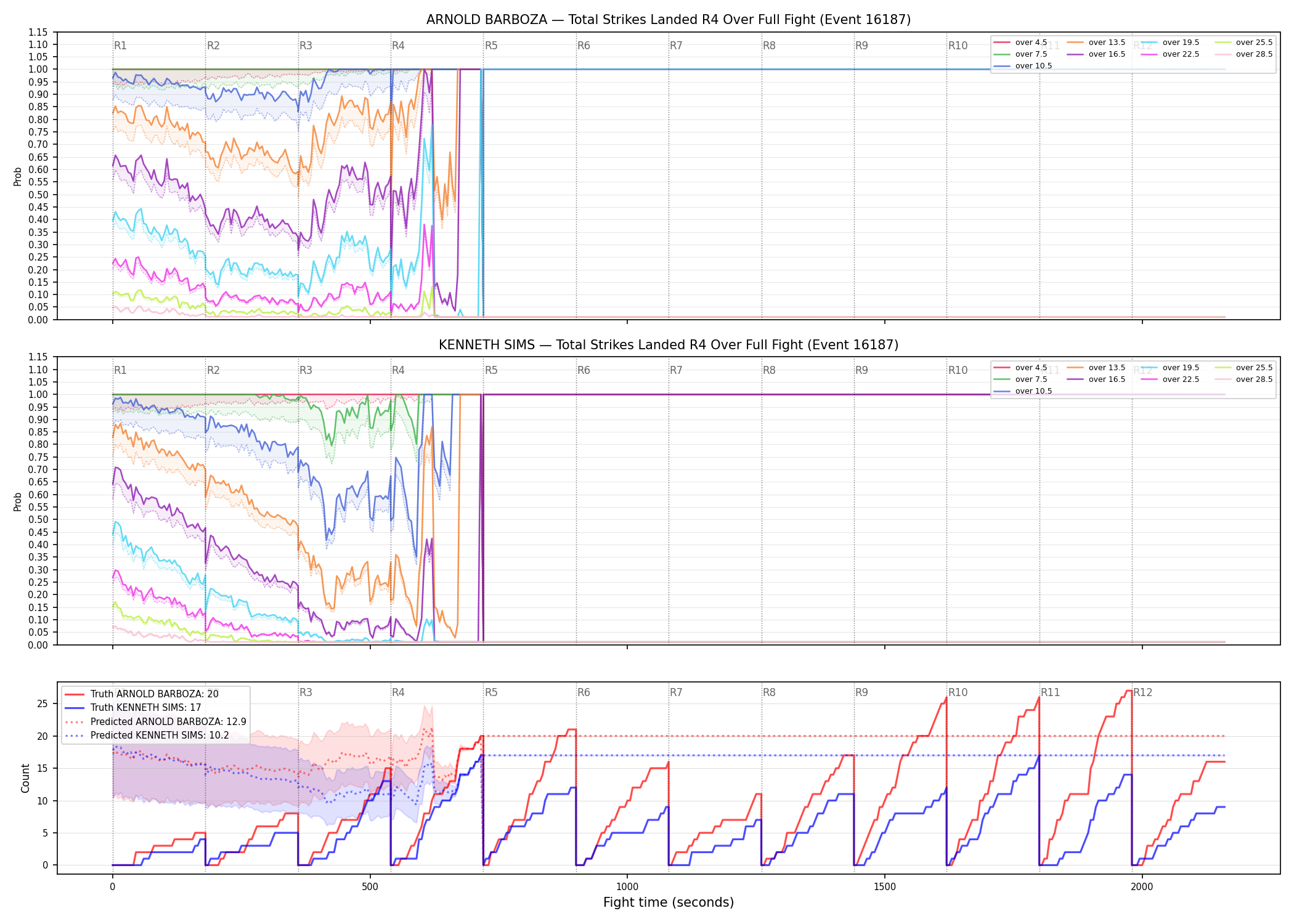Select the R6 round label in Count chart
This screenshot has width=1294, height=924.
pyautogui.click(x=584, y=692)
